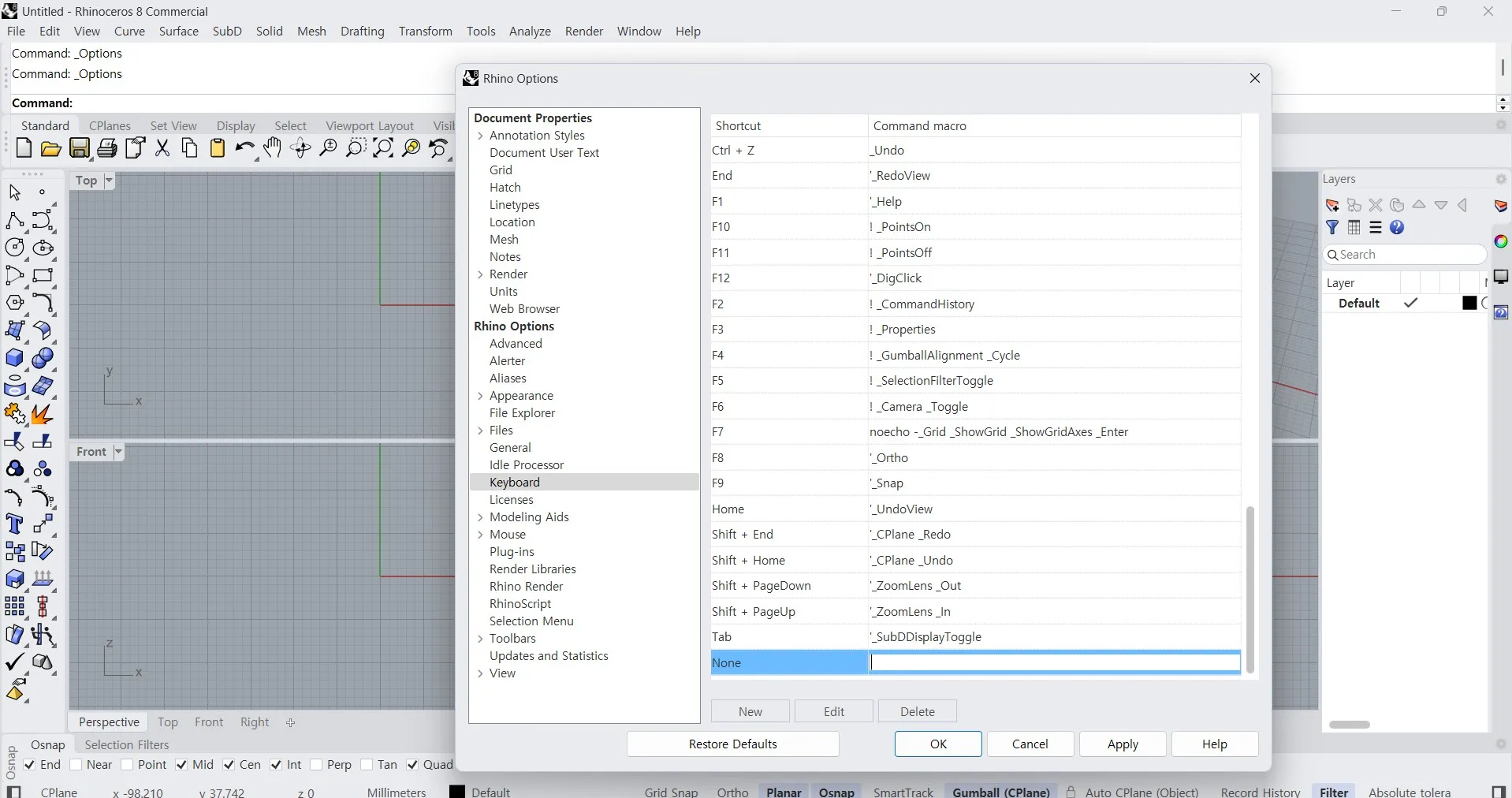Click the Save floppy disk icon

[80, 148]
